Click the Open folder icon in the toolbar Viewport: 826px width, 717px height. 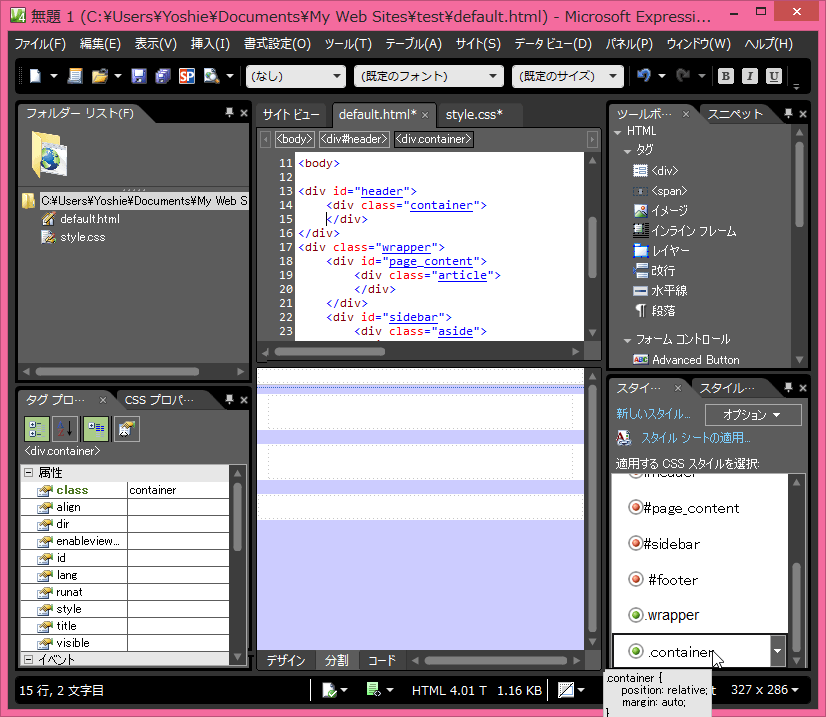tap(100, 76)
